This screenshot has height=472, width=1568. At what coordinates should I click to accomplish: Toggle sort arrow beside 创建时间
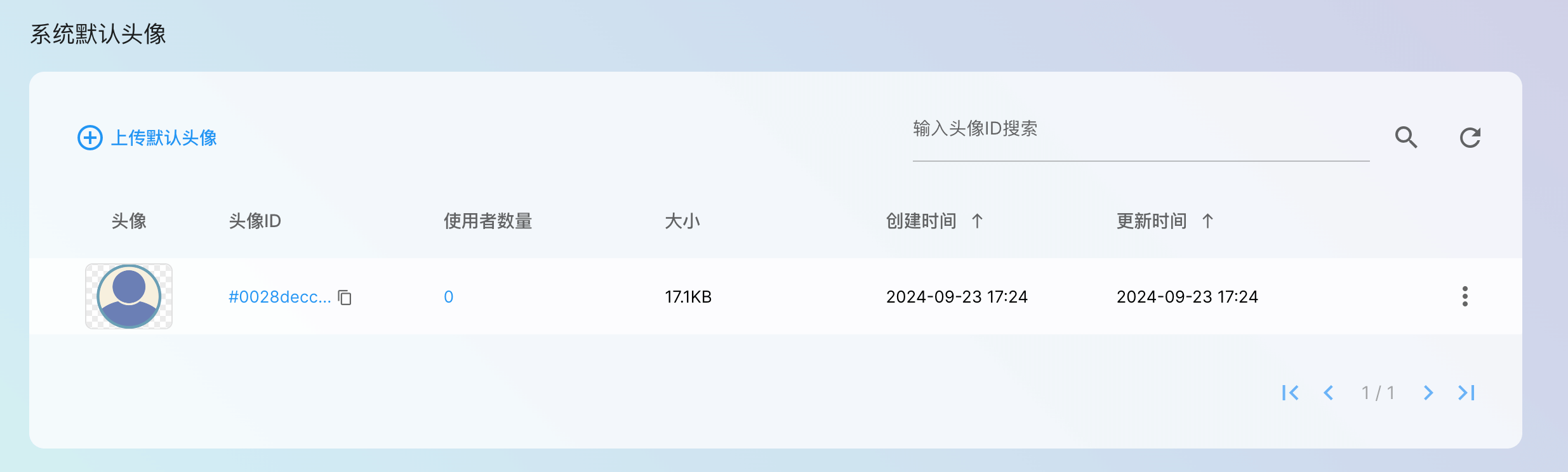978,221
